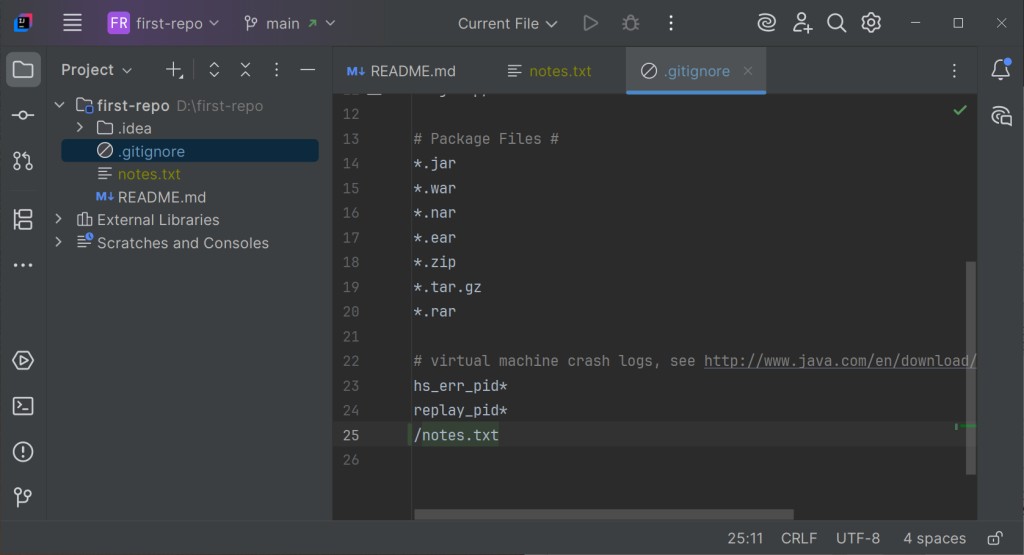Open the Structure tool window
Image resolution: width=1024 pixels, height=555 pixels.
tap(23, 219)
